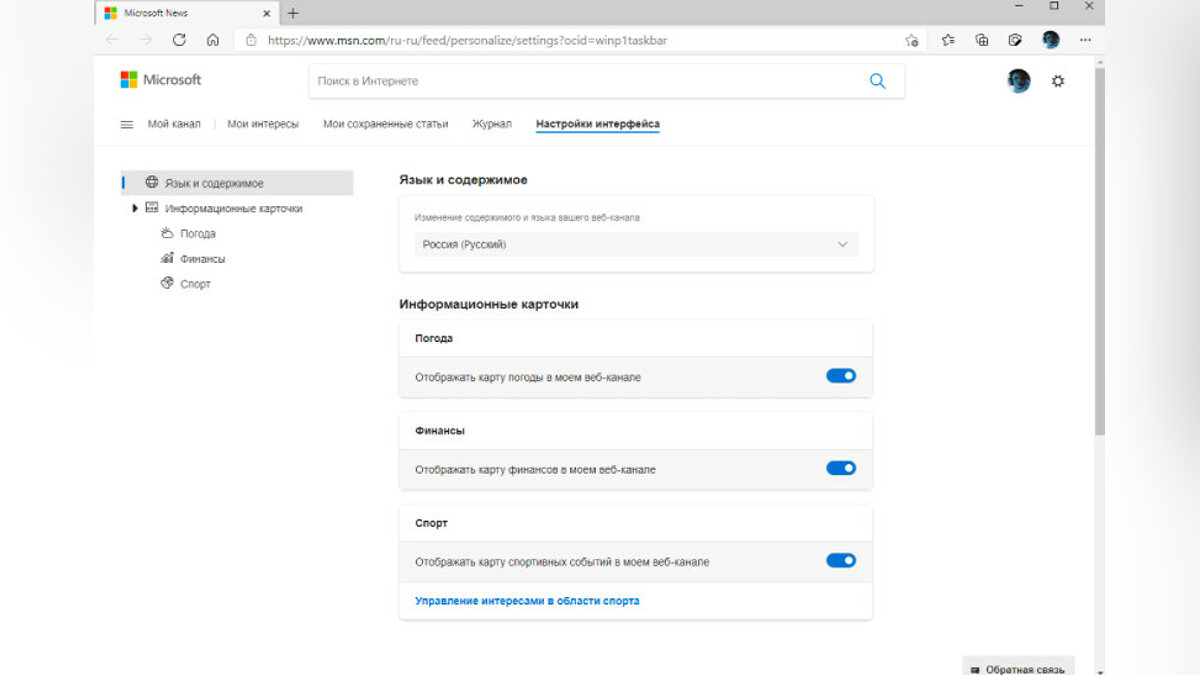
Task: Disable the Погода weather card toggle
Action: 841,376
